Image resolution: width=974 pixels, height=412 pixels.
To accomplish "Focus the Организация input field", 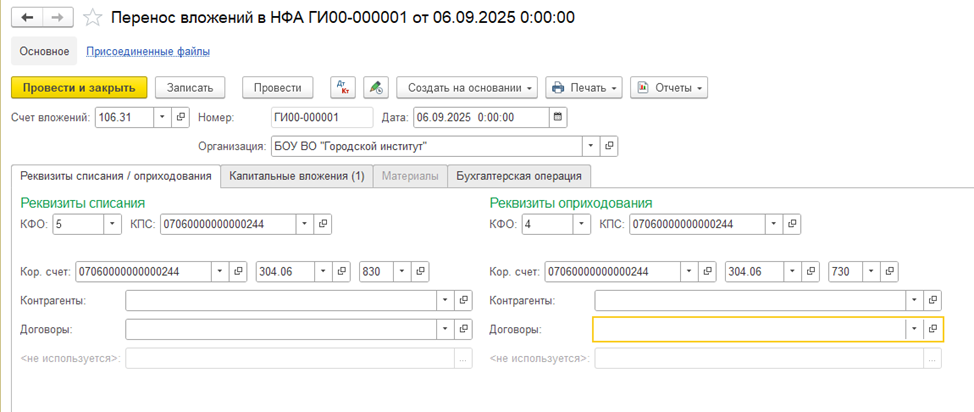I will 427,146.
